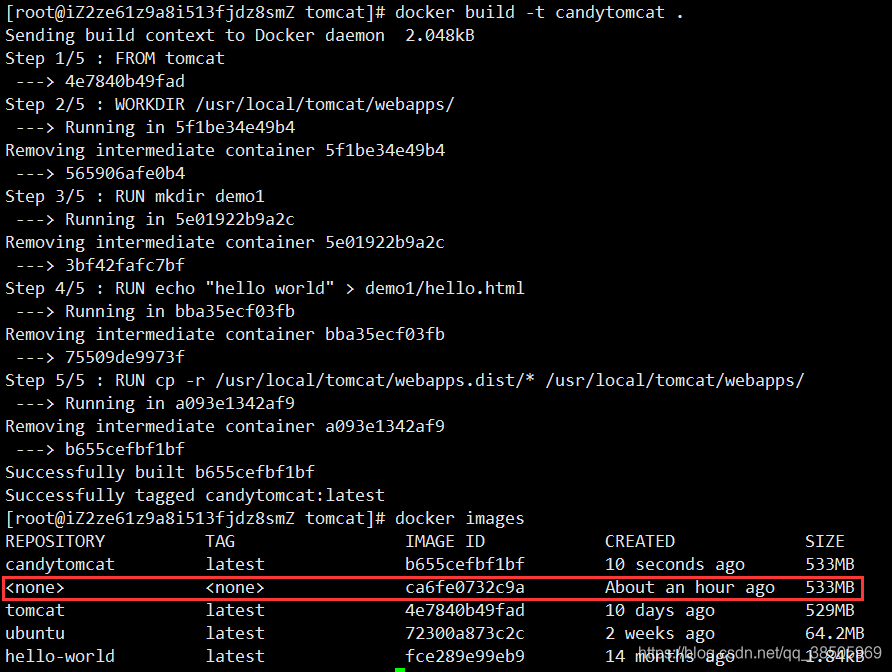Select 'Removing intermediate container a093e1342af9' line

click(x=225, y=426)
